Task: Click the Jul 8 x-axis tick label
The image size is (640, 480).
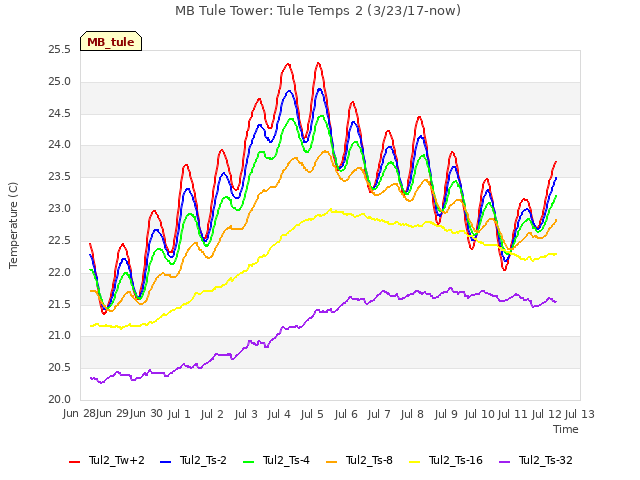Action: pos(412,414)
